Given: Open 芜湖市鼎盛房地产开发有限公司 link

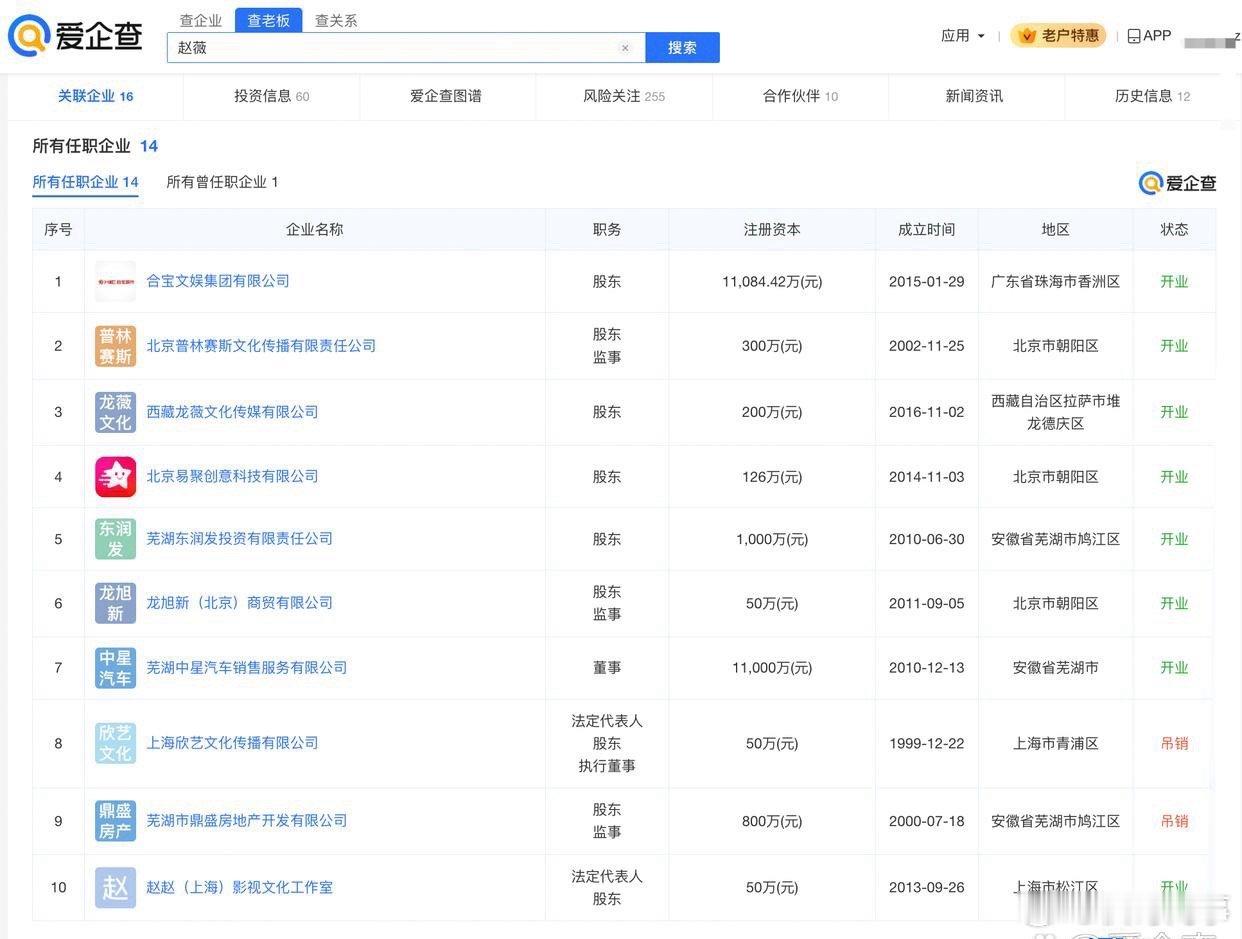Looking at the screenshot, I should coord(246,821).
